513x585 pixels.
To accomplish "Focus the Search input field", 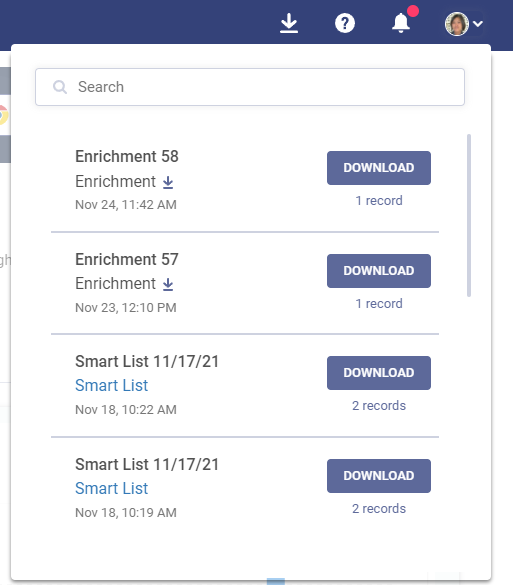I will coord(250,87).
